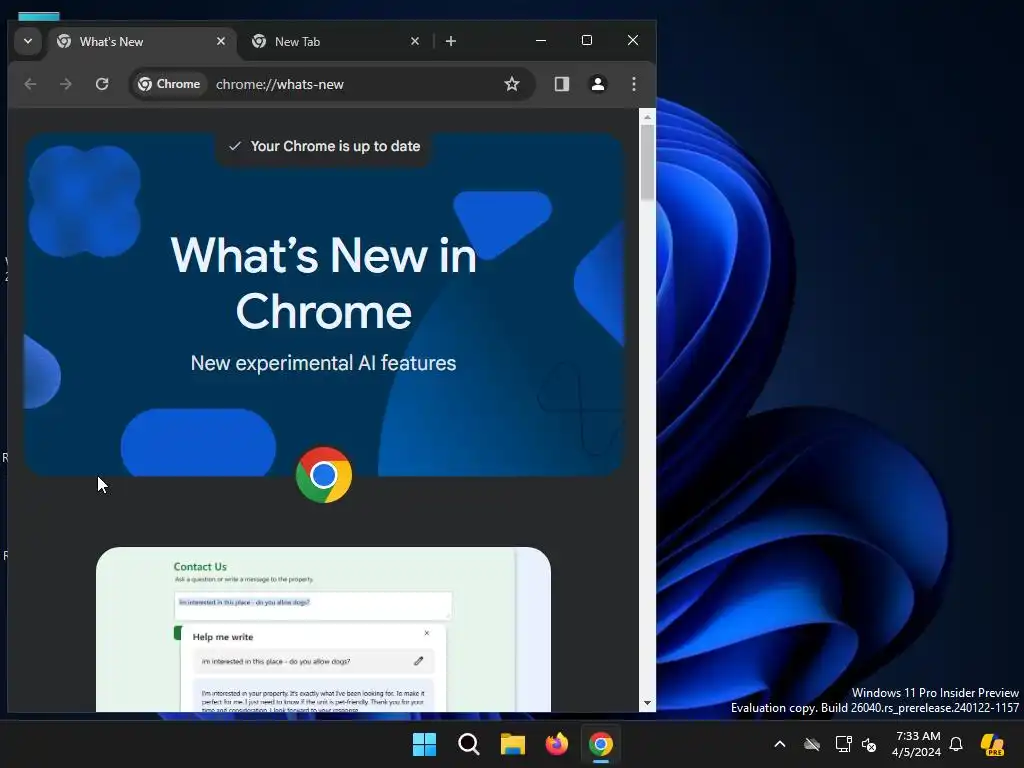The width and height of the screenshot is (1024, 768).
Task: Maximize the Chrome window
Action: tap(586, 40)
